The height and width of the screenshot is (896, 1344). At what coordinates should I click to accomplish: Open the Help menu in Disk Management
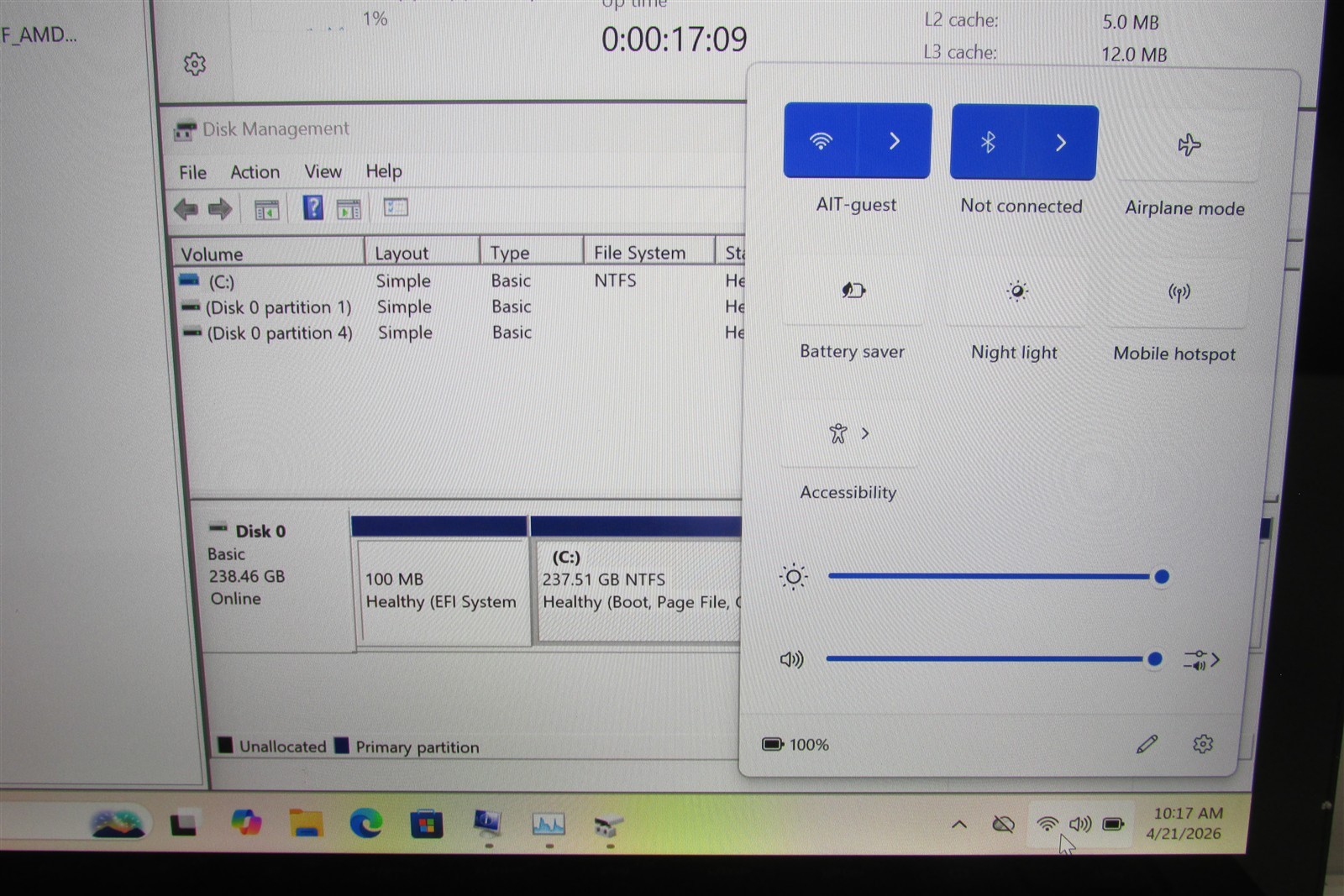pyautogui.click(x=384, y=170)
